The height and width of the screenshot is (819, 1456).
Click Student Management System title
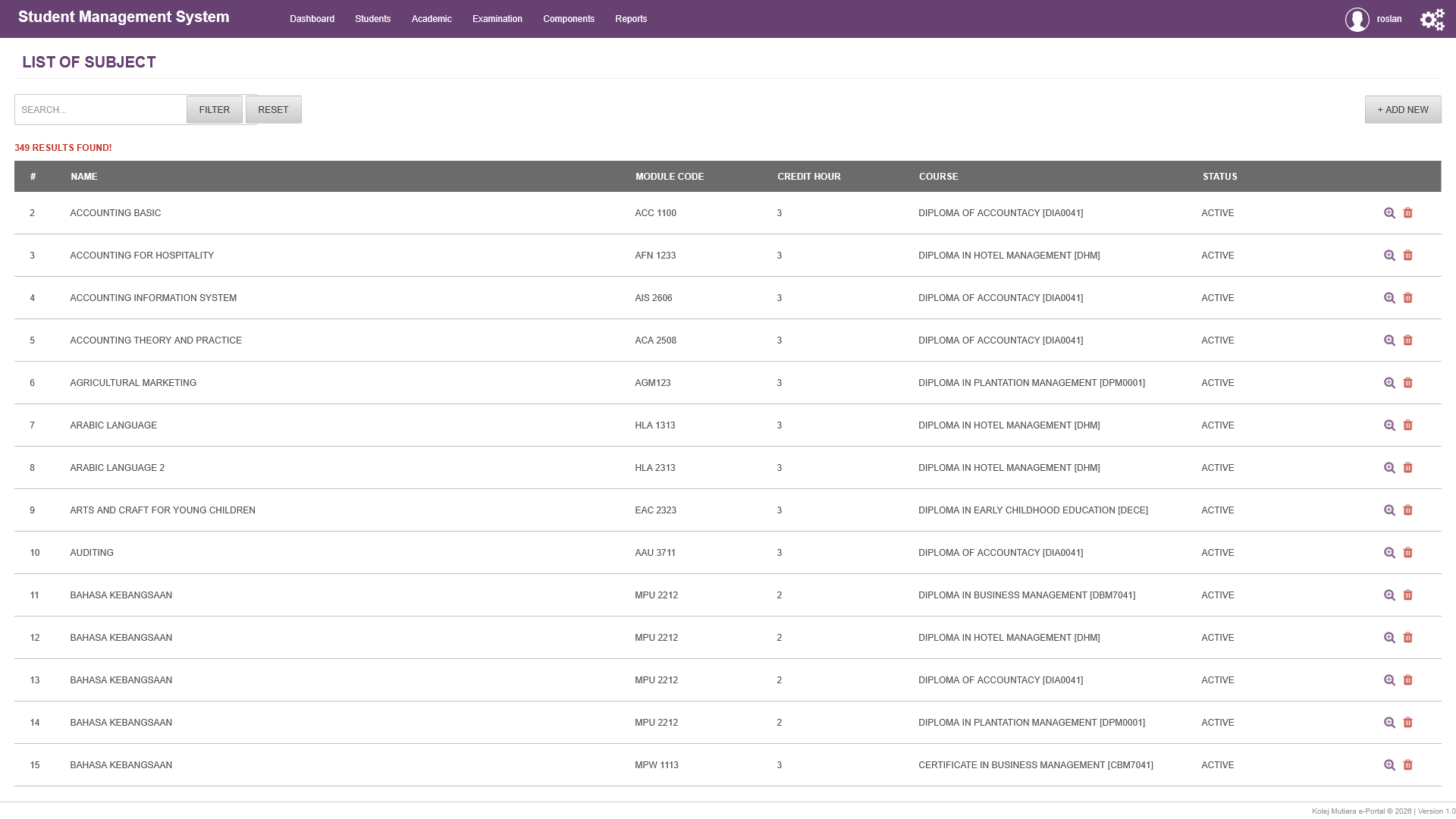pyautogui.click(x=124, y=17)
